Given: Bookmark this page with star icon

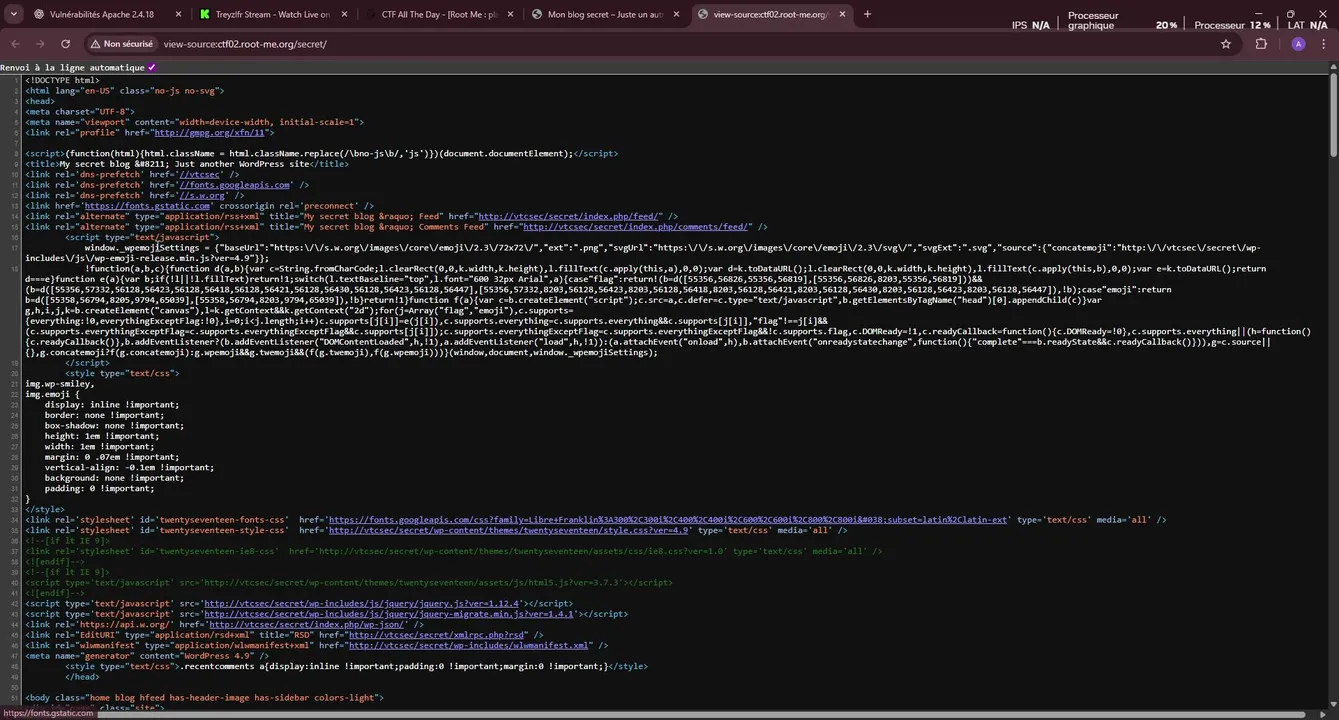Looking at the screenshot, I should point(1226,44).
